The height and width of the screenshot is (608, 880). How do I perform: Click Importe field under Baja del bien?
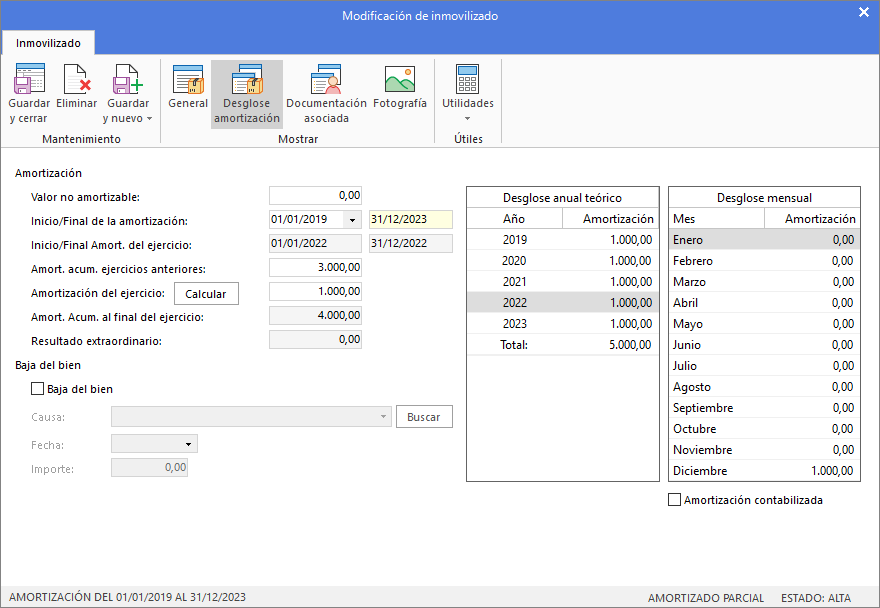tap(149, 468)
